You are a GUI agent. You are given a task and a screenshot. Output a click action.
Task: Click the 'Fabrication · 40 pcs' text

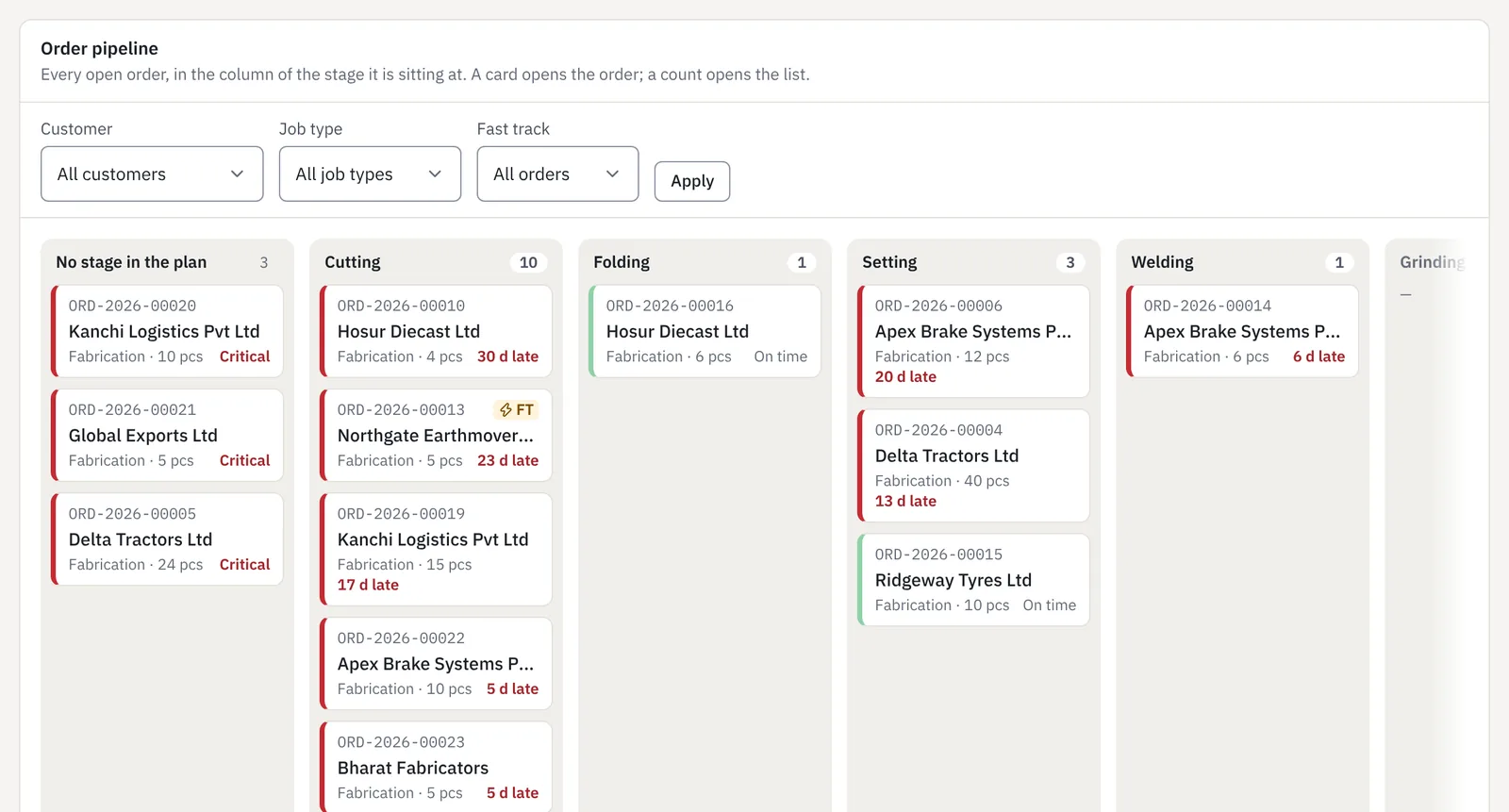[942, 481]
